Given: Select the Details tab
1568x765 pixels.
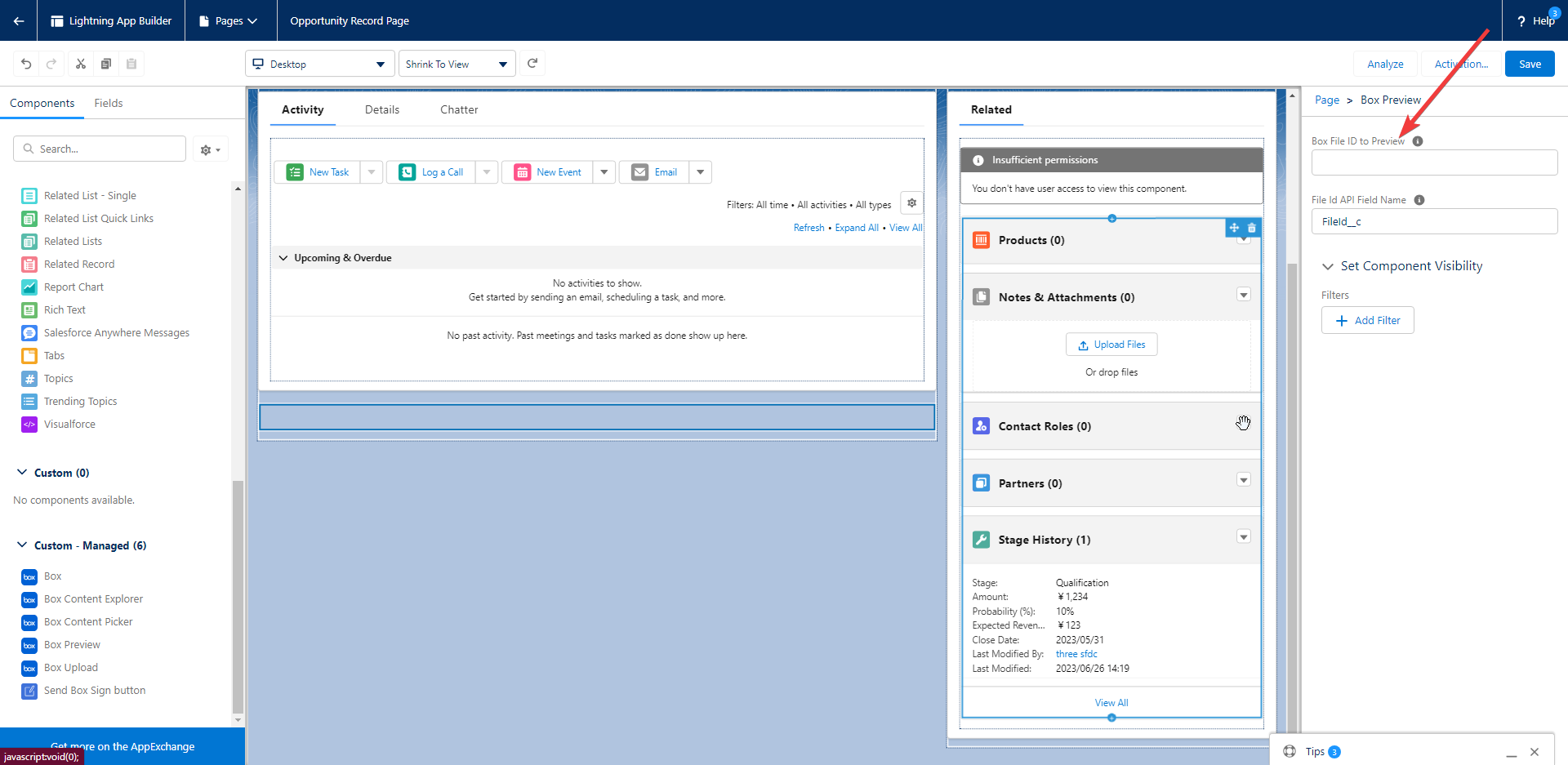Looking at the screenshot, I should point(382,109).
